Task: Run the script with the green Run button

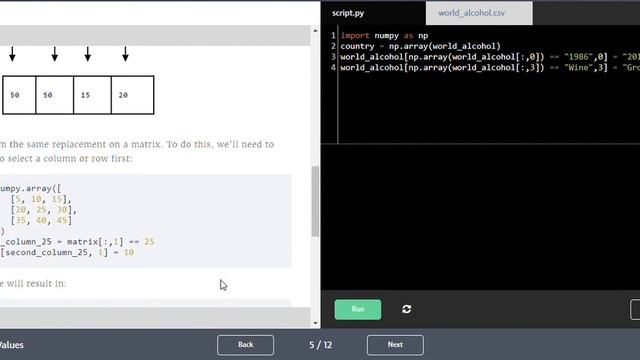Action: (x=358, y=309)
